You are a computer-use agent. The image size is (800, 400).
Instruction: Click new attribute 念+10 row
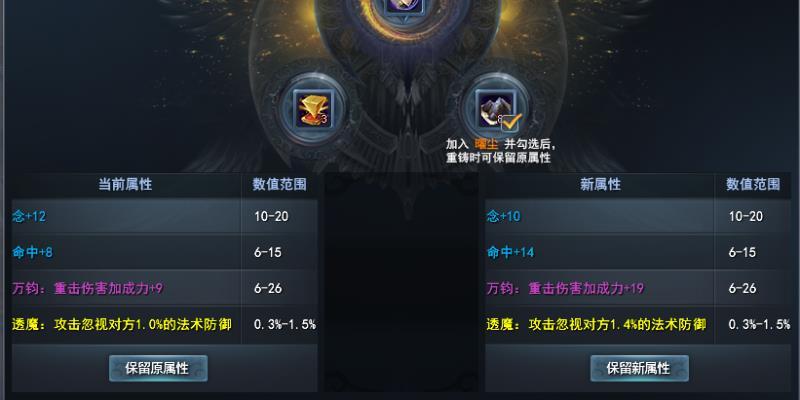click(638, 216)
